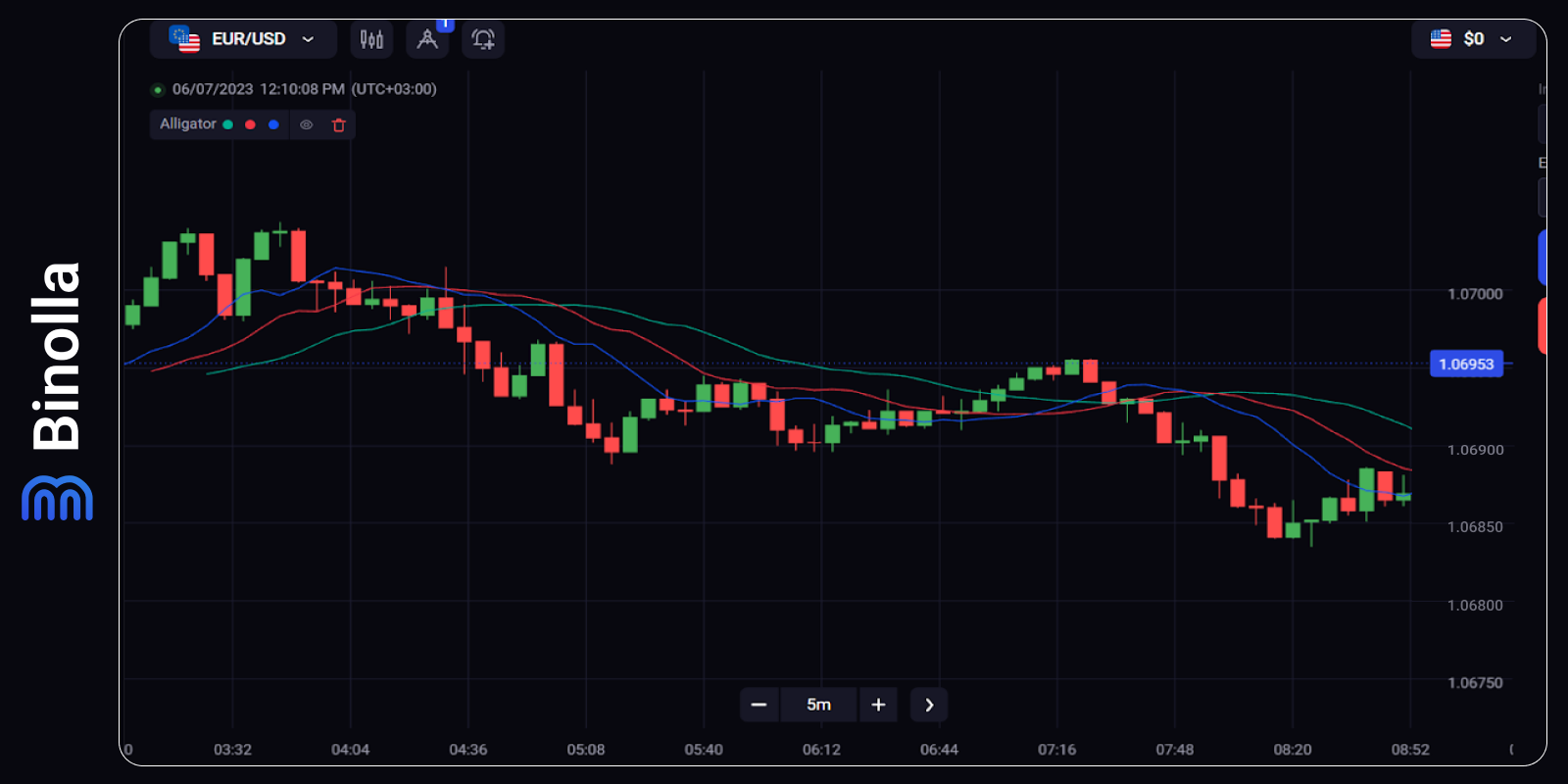This screenshot has height=784, width=1568.
Task: Zoom out chart with minus button
Action: tap(759, 705)
